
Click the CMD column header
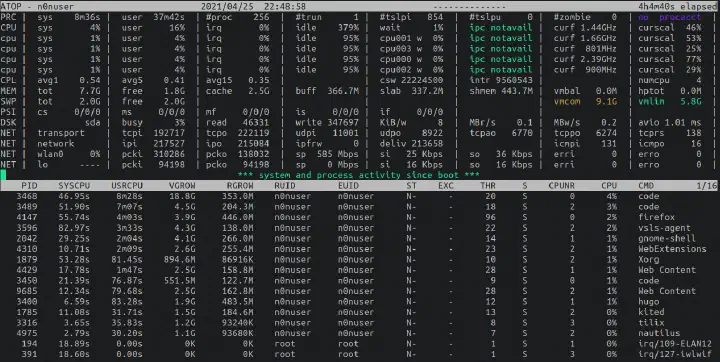point(646,186)
